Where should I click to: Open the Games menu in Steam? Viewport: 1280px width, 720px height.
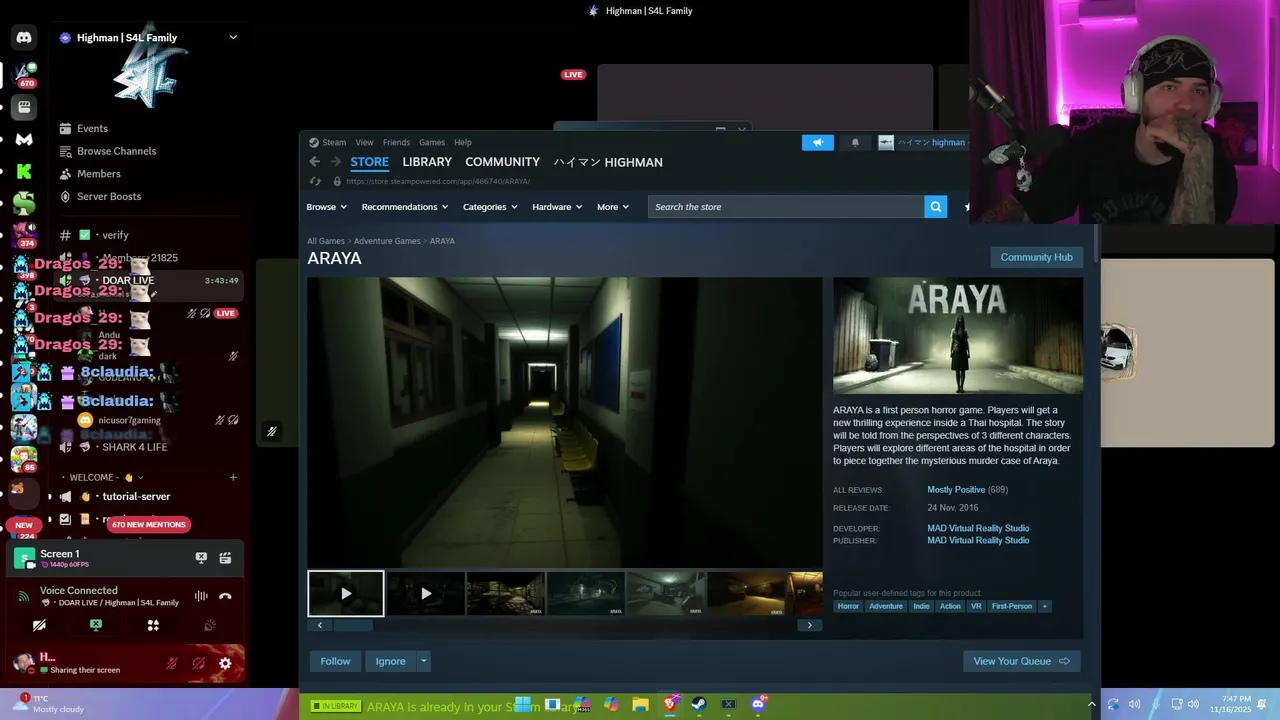tap(432, 142)
